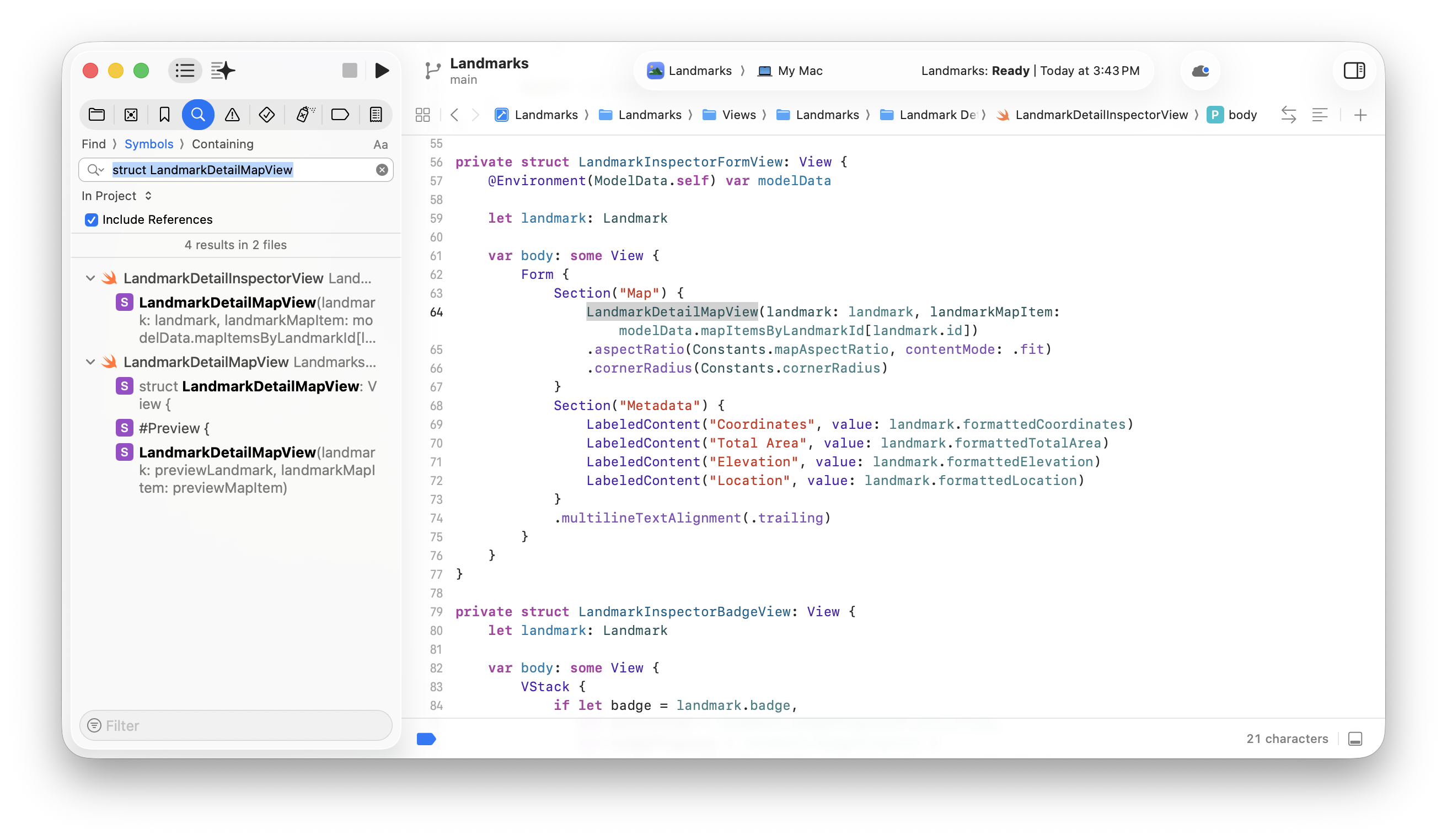The image size is (1447, 840).
Task: Open editor options lines menu
Action: click(x=1320, y=115)
